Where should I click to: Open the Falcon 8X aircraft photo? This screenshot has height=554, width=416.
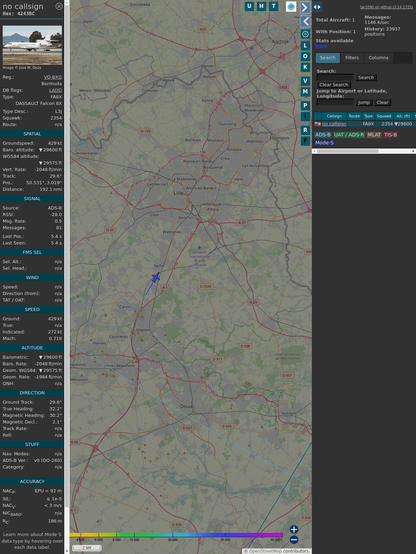point(32,45)
